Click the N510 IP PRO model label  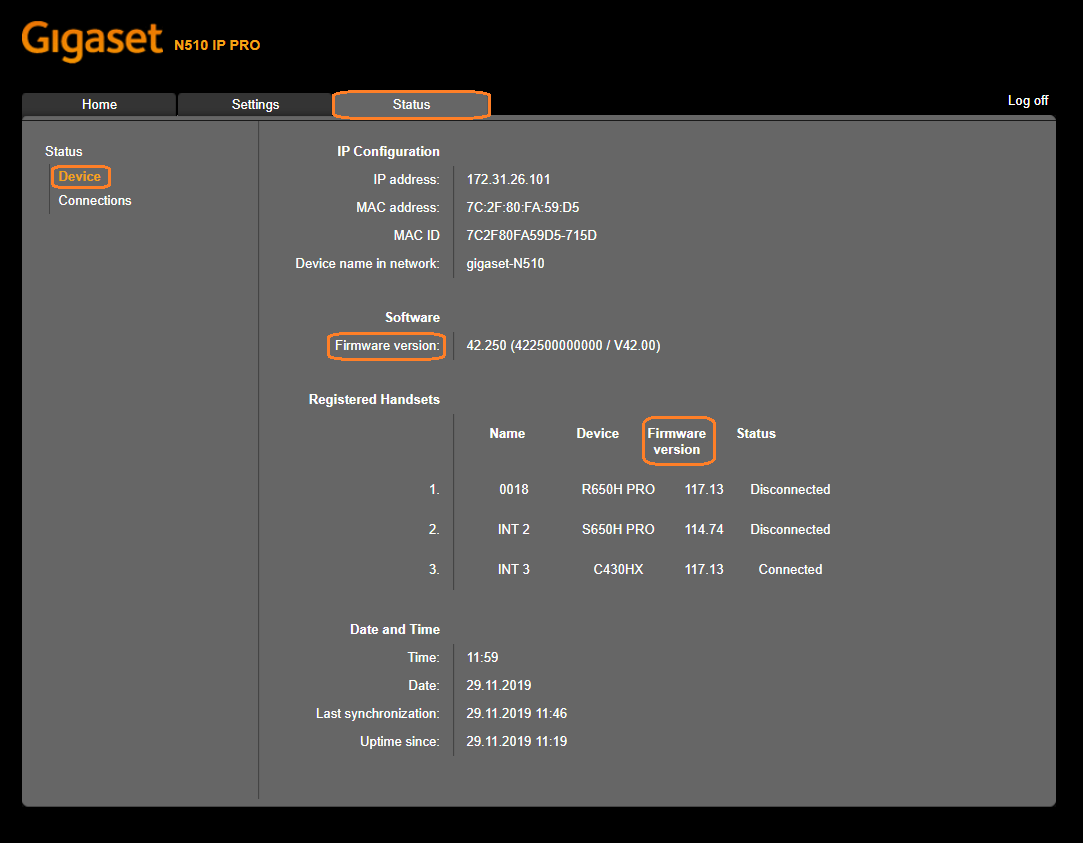[x=217, y=45]
